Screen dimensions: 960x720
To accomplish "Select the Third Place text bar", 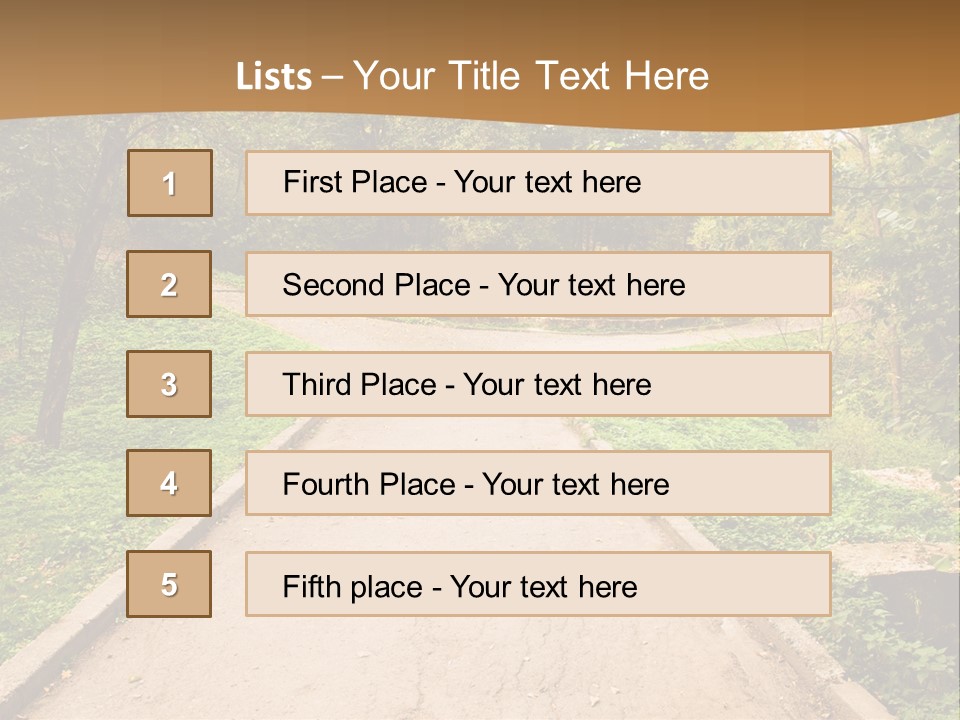I will click(x=538, y=384).
